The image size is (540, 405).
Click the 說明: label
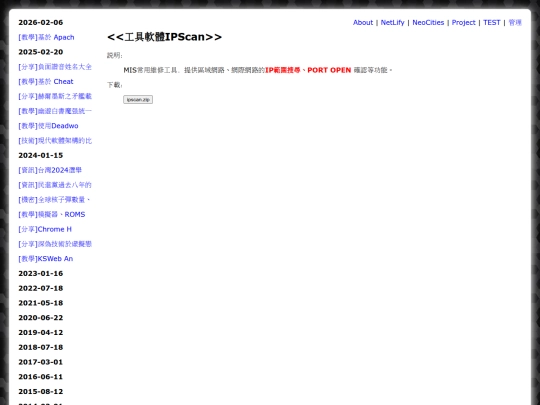(114, 55)
